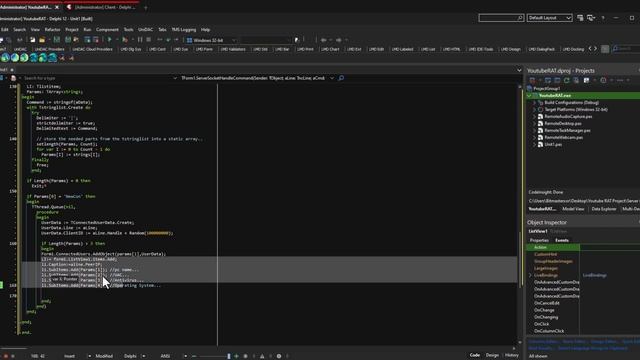Screen dimensions: 640x360
Task: Click the Pause toolbar icon
Action: 140,40
